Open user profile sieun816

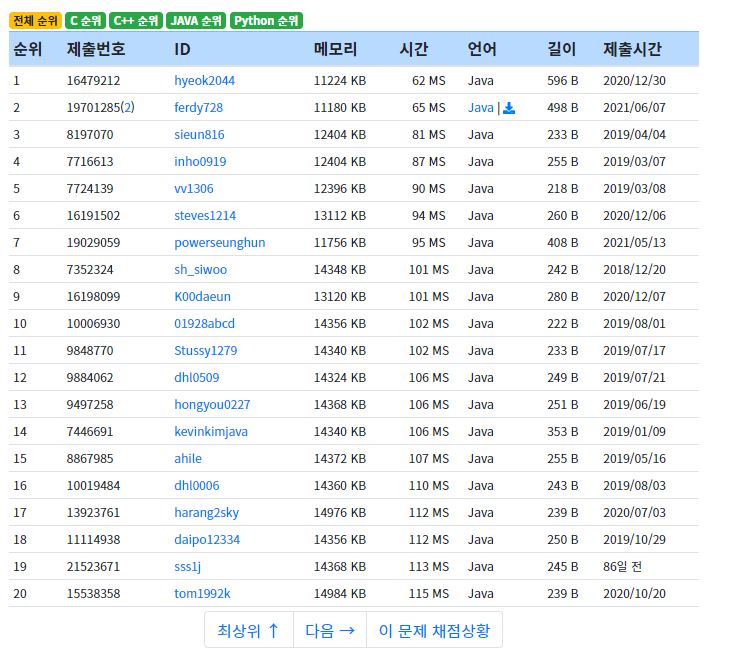tap(199, 135)
